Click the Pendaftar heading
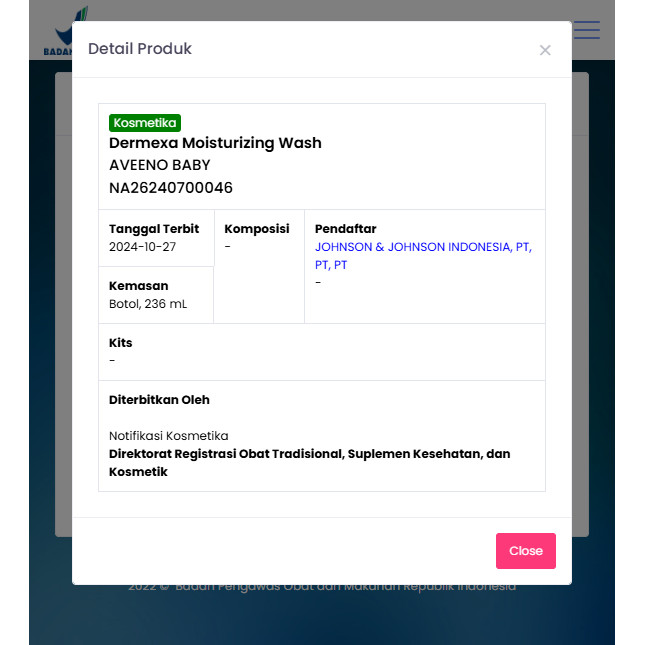The height and width of the screenshot is (645, 645). 345,229
